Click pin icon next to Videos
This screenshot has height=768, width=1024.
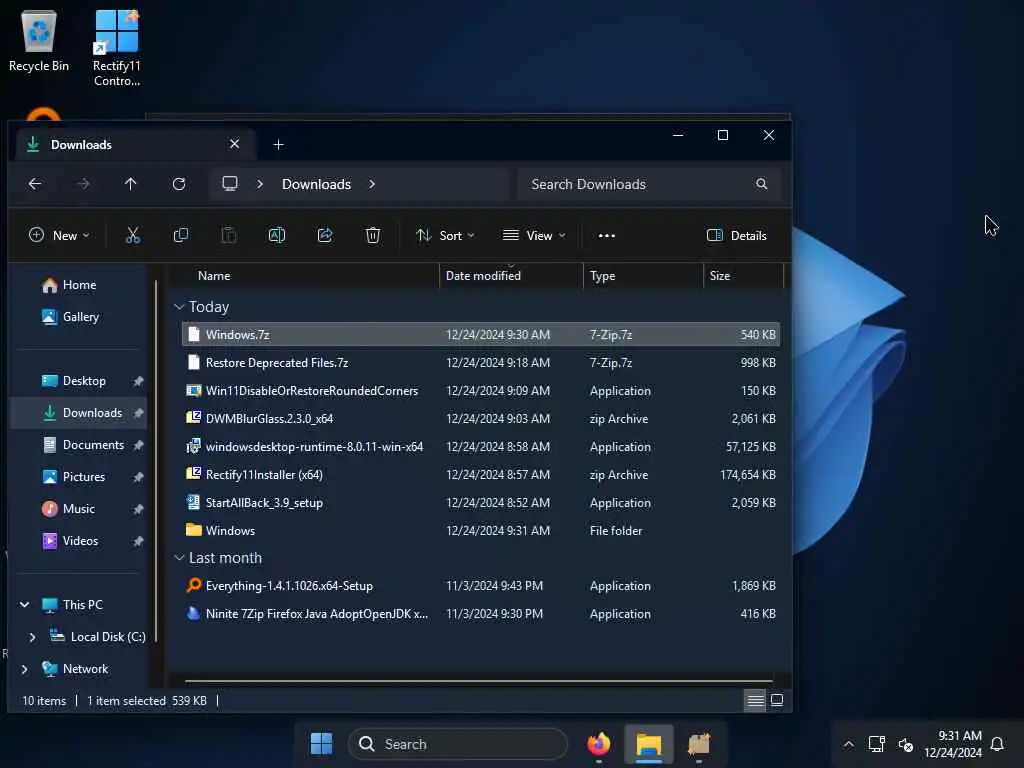pyautogui.click(x=138, y=541)
